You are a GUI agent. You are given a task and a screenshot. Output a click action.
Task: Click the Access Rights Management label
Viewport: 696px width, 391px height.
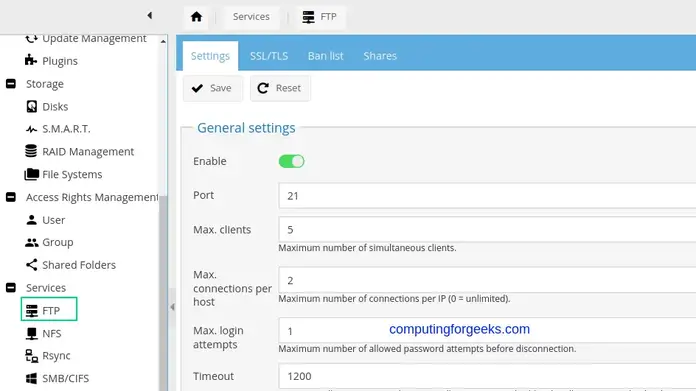point(92,197)
